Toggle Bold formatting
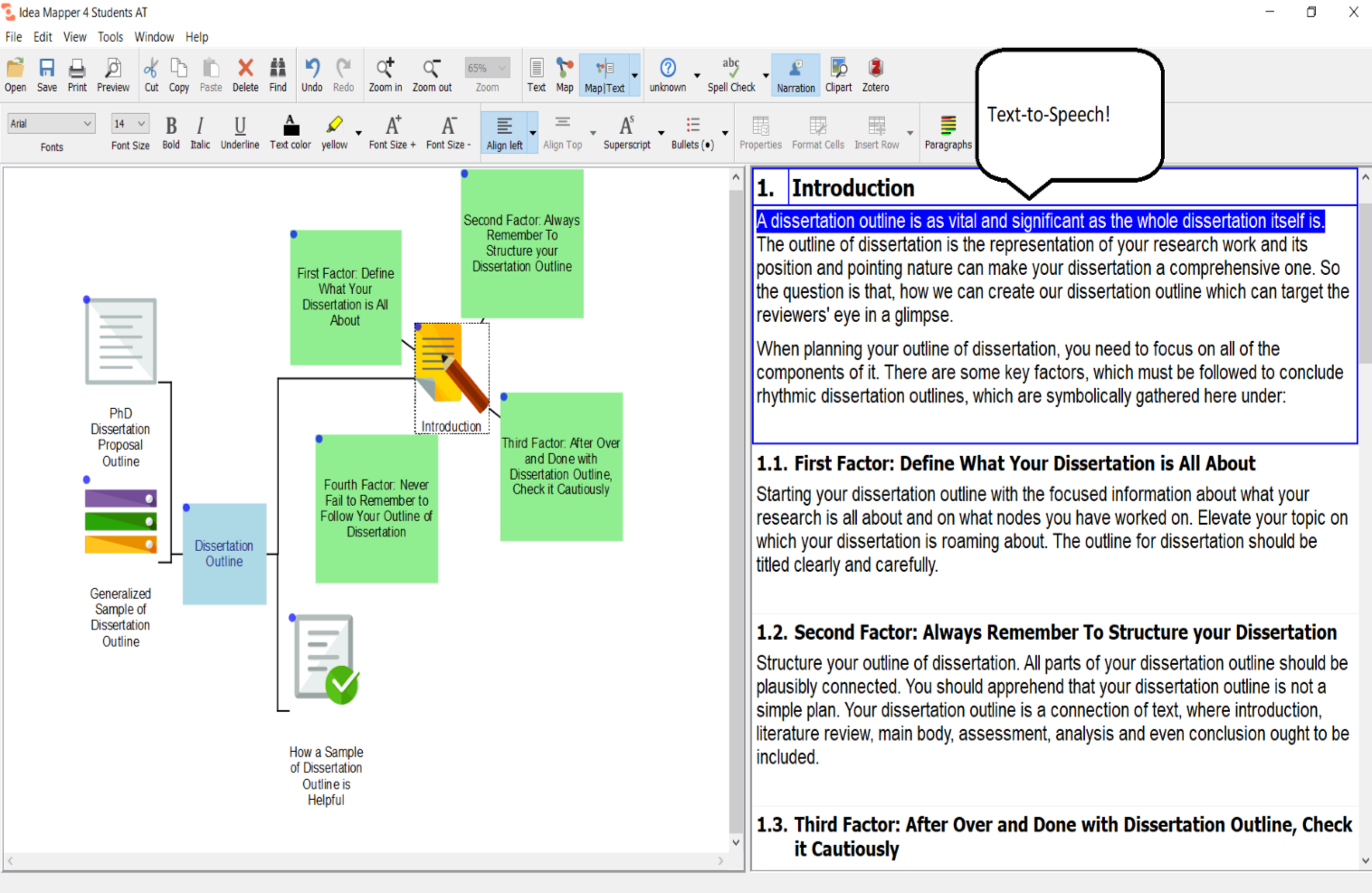 [171, 131]
